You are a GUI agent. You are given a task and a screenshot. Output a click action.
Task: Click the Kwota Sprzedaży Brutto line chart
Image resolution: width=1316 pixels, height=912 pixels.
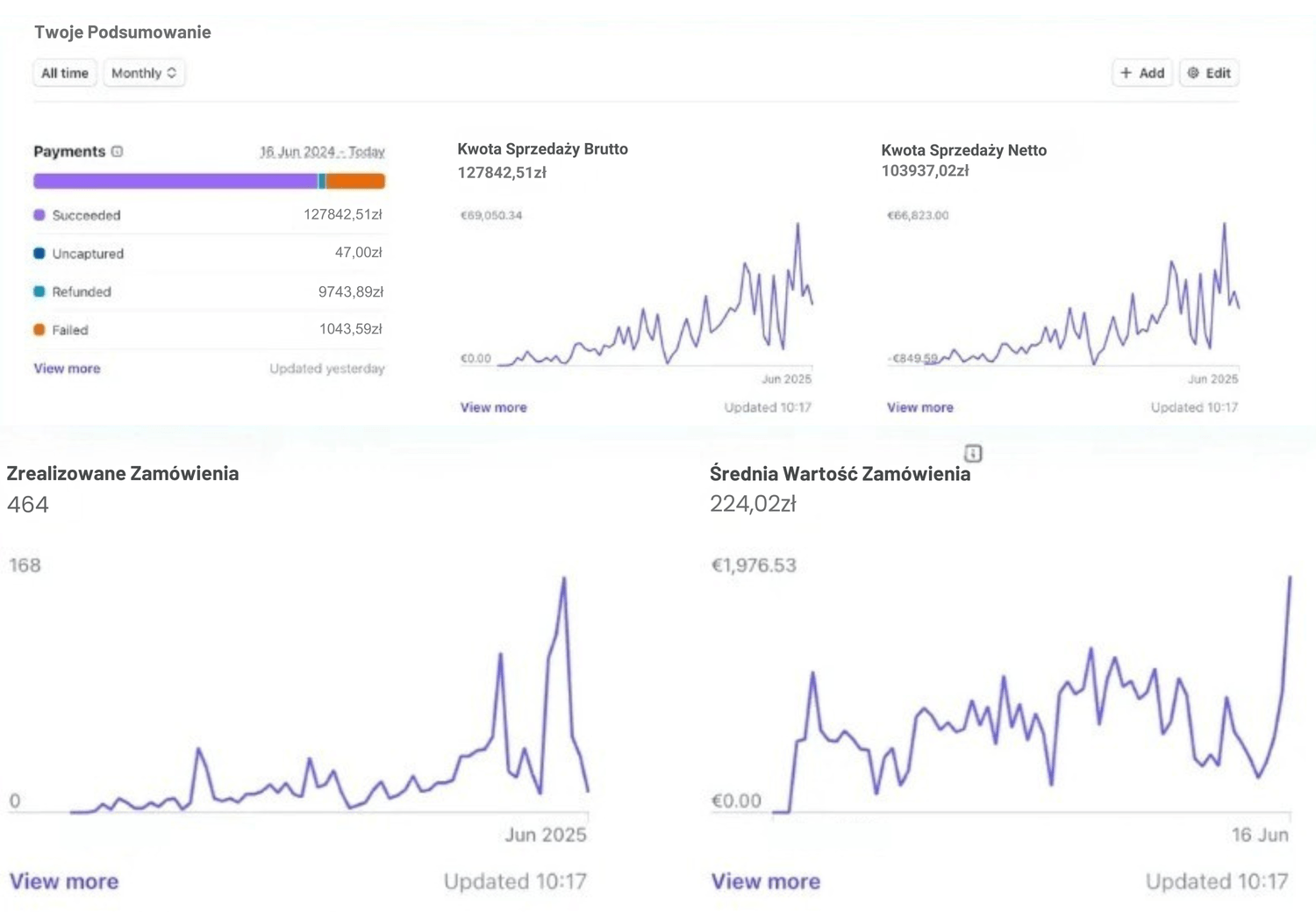[654, 294]
